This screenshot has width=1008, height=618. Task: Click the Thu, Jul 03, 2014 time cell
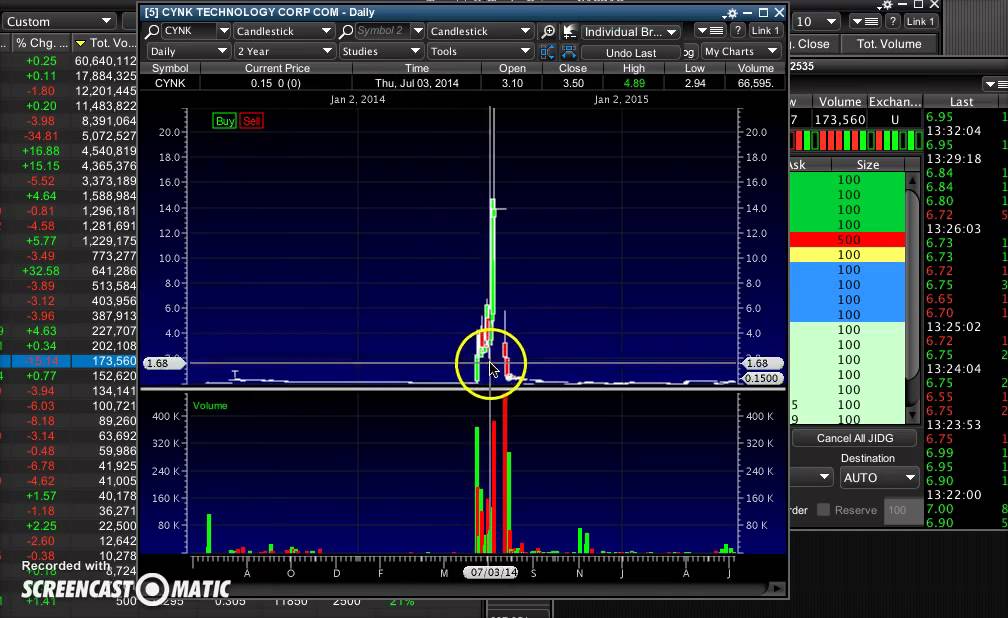tap(417, 83)
